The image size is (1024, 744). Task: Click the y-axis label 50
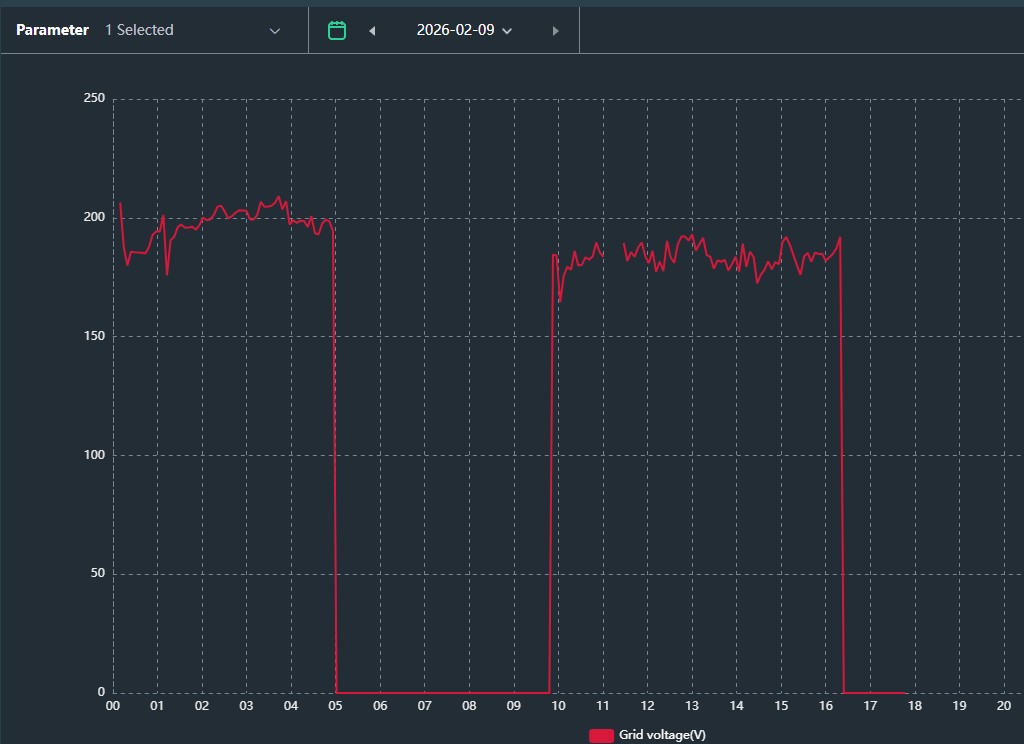coord(97,574)
